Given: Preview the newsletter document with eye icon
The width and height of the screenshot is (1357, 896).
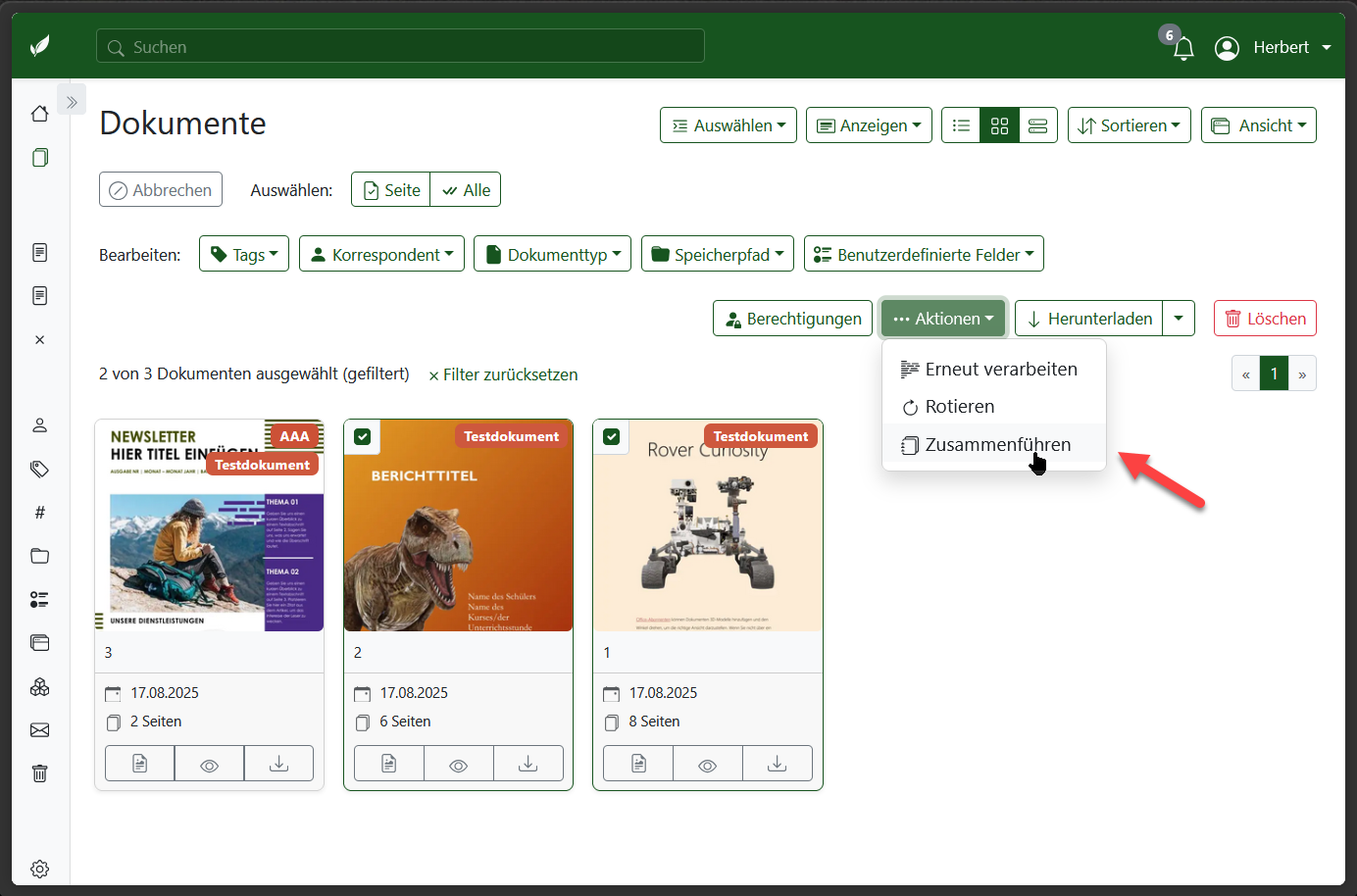Looking at the screenshot, I should [209, 764].
